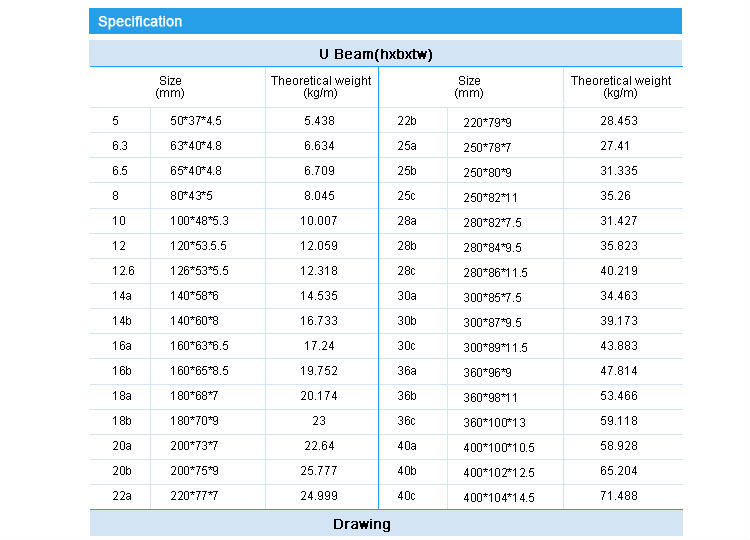This screenshot has height=540, width=750.
Task: Click the 5.438 weight value
Action: click(320, 121)
